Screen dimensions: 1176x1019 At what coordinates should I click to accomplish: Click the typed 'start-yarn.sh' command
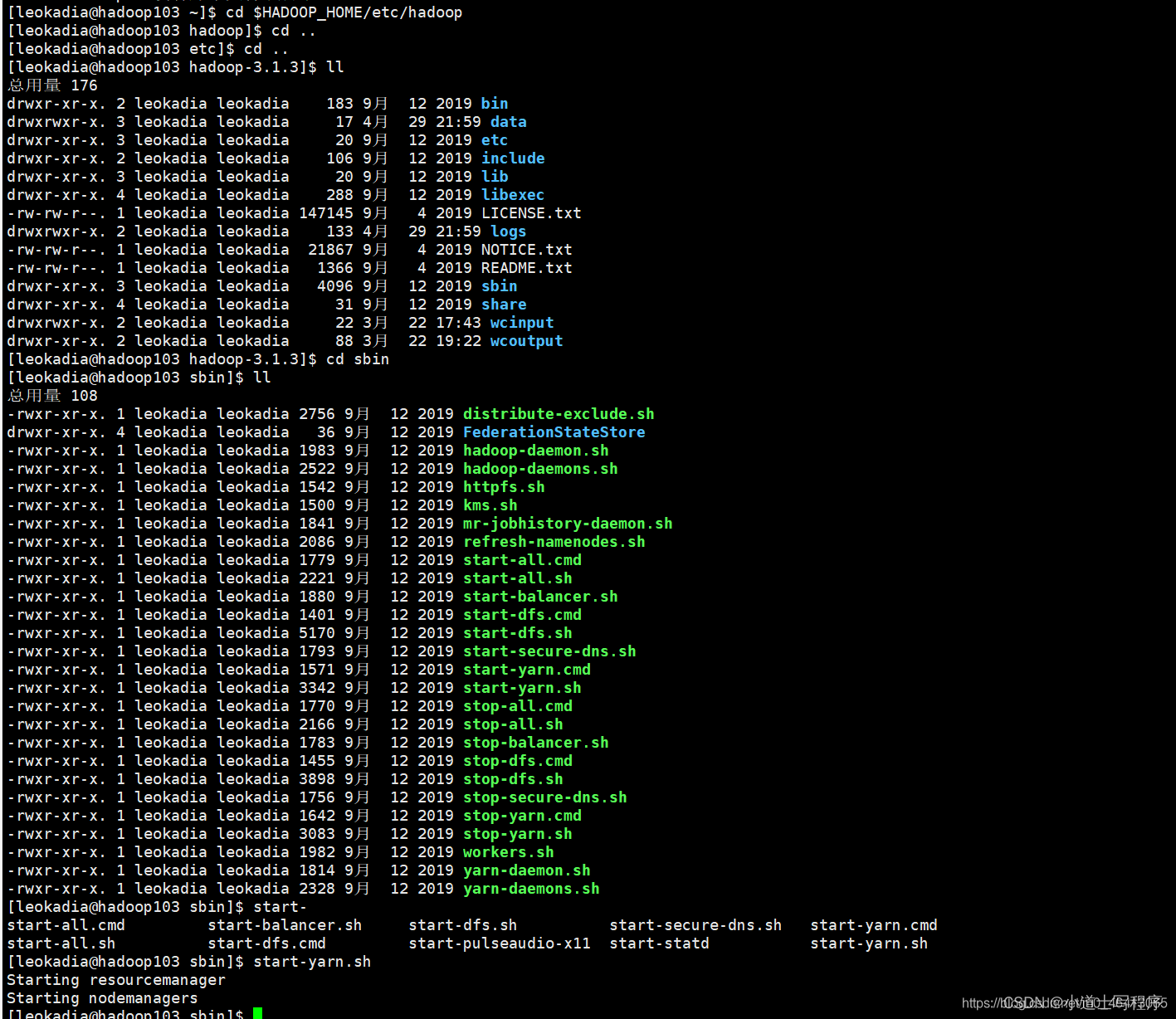click(312, 962)
